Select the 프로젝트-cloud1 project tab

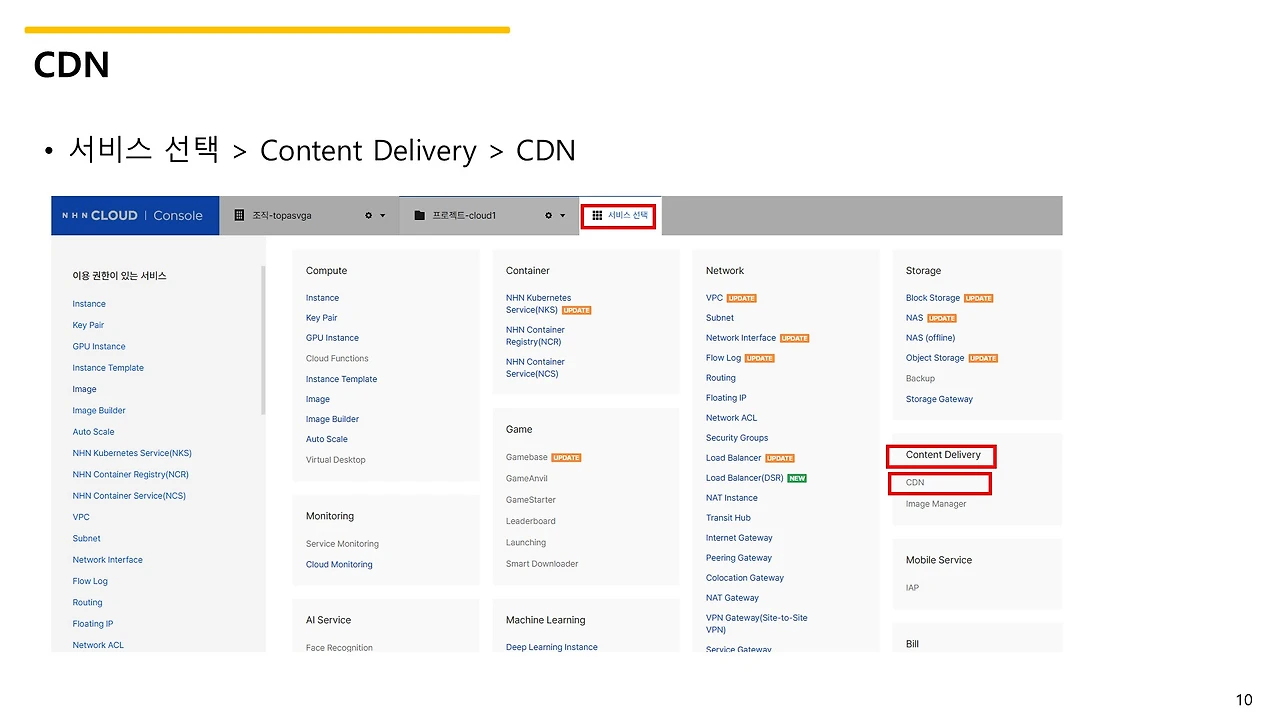pyautogui.click(x=489, y=215)
